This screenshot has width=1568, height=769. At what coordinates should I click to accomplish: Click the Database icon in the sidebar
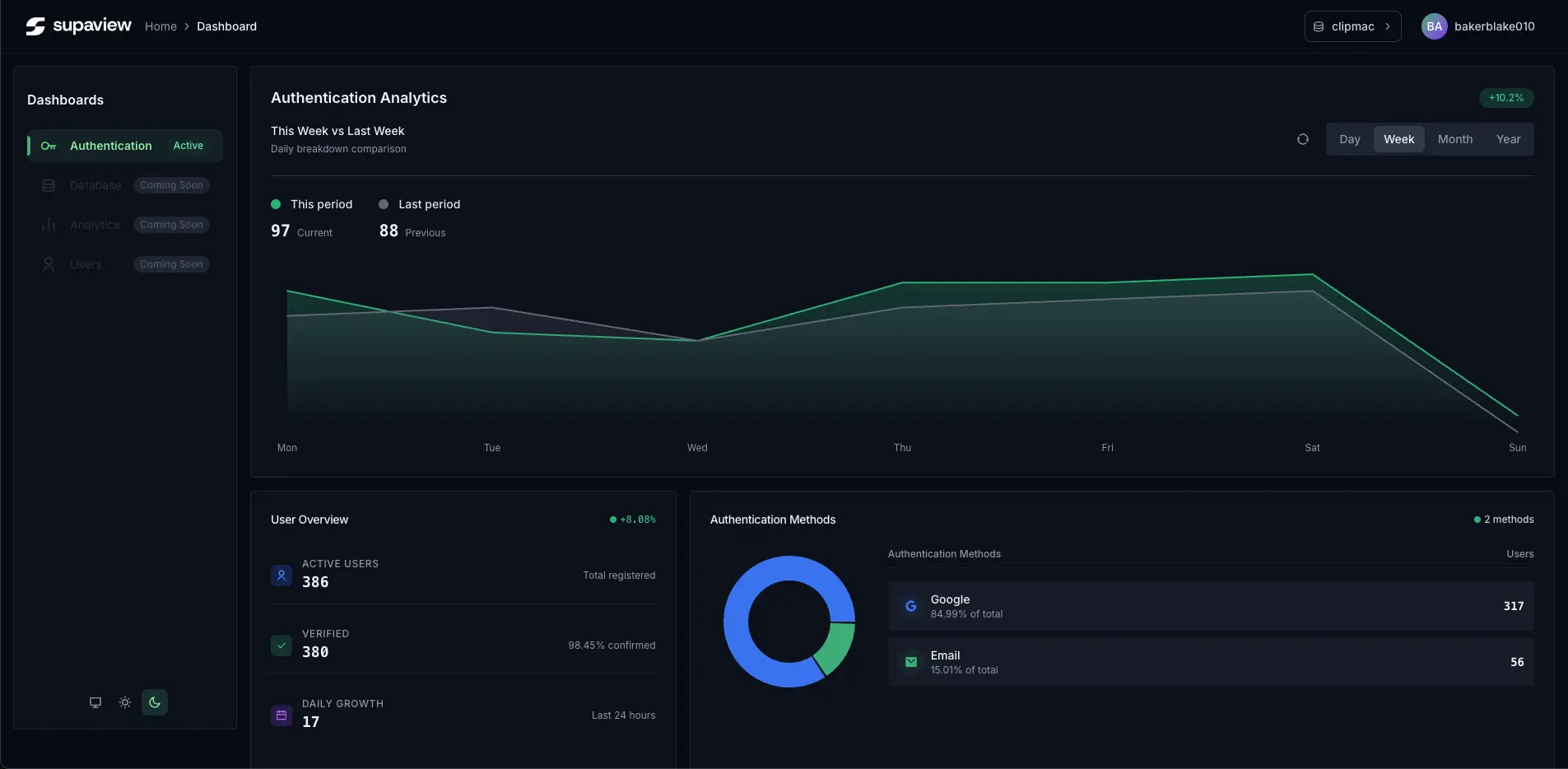click(x=49, y=185)
